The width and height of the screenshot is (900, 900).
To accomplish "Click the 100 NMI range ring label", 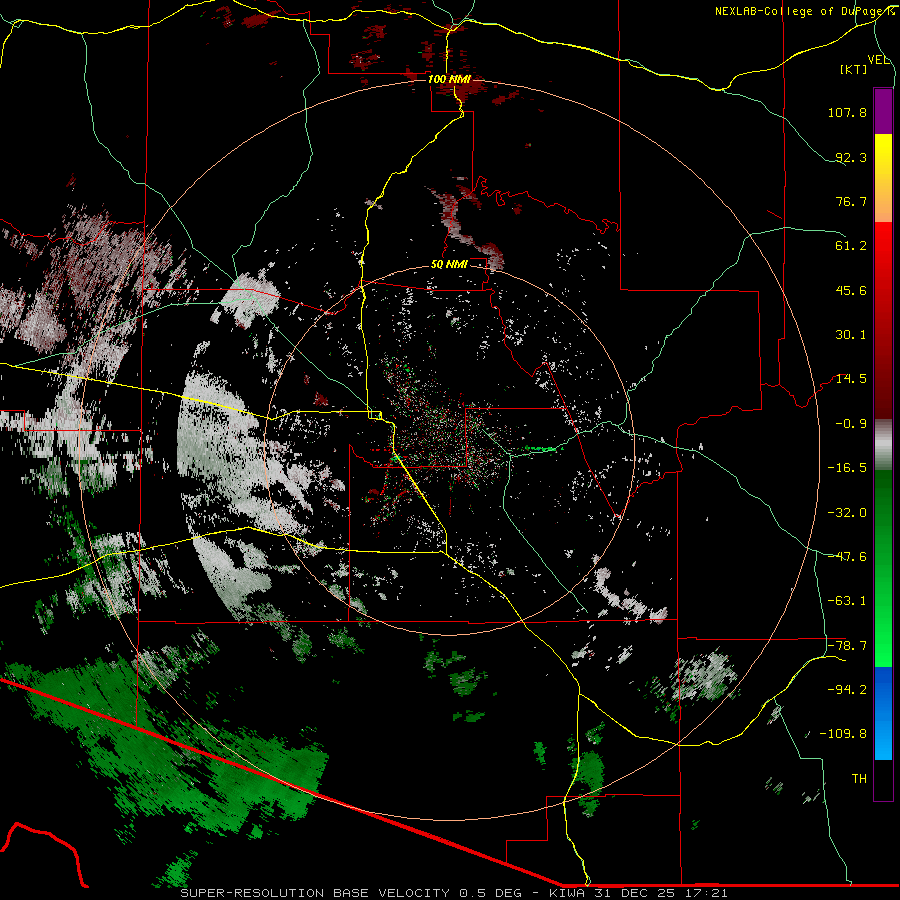I will (449, 79).
